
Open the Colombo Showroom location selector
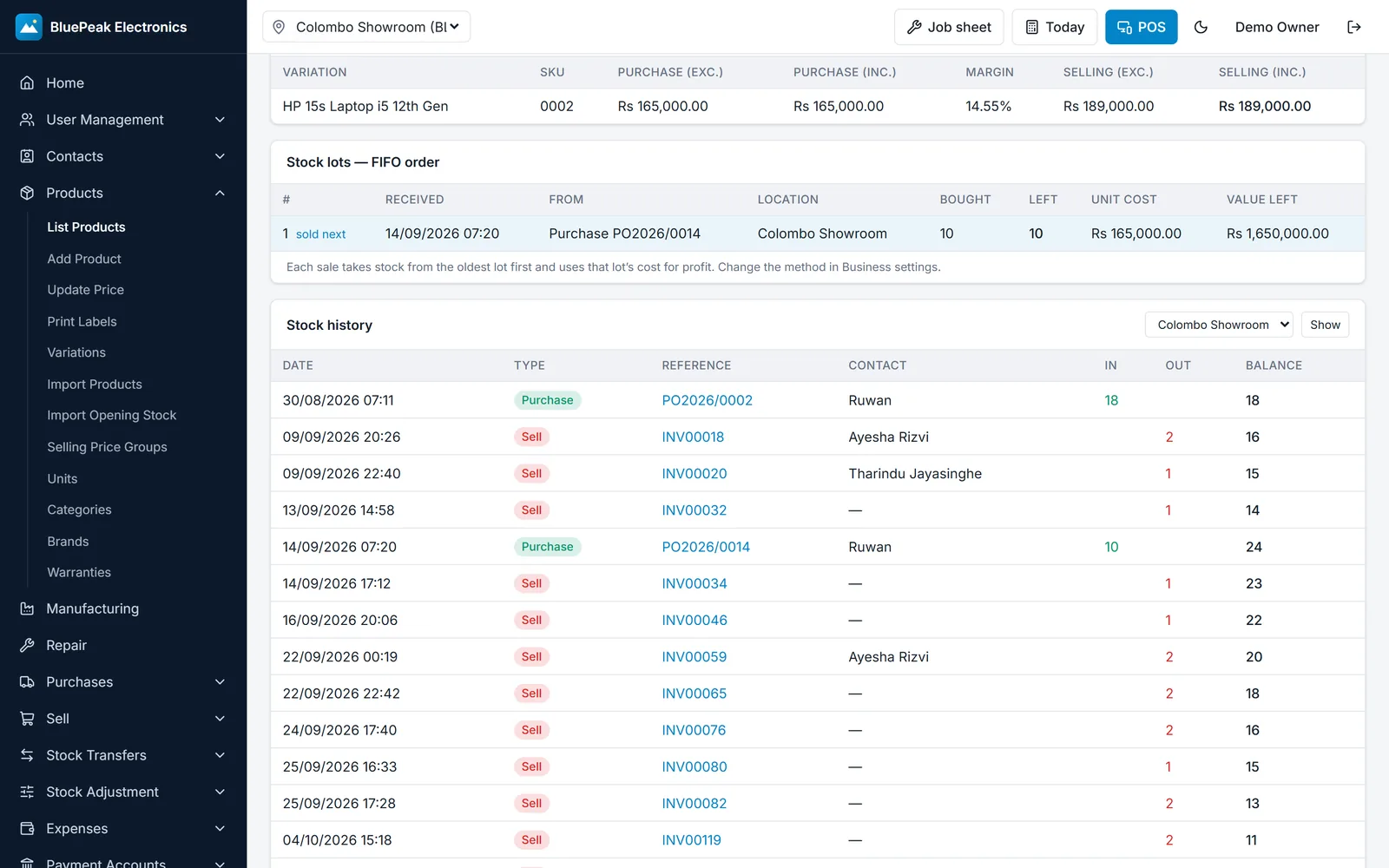pyautogui.click(x=366, y=27)
